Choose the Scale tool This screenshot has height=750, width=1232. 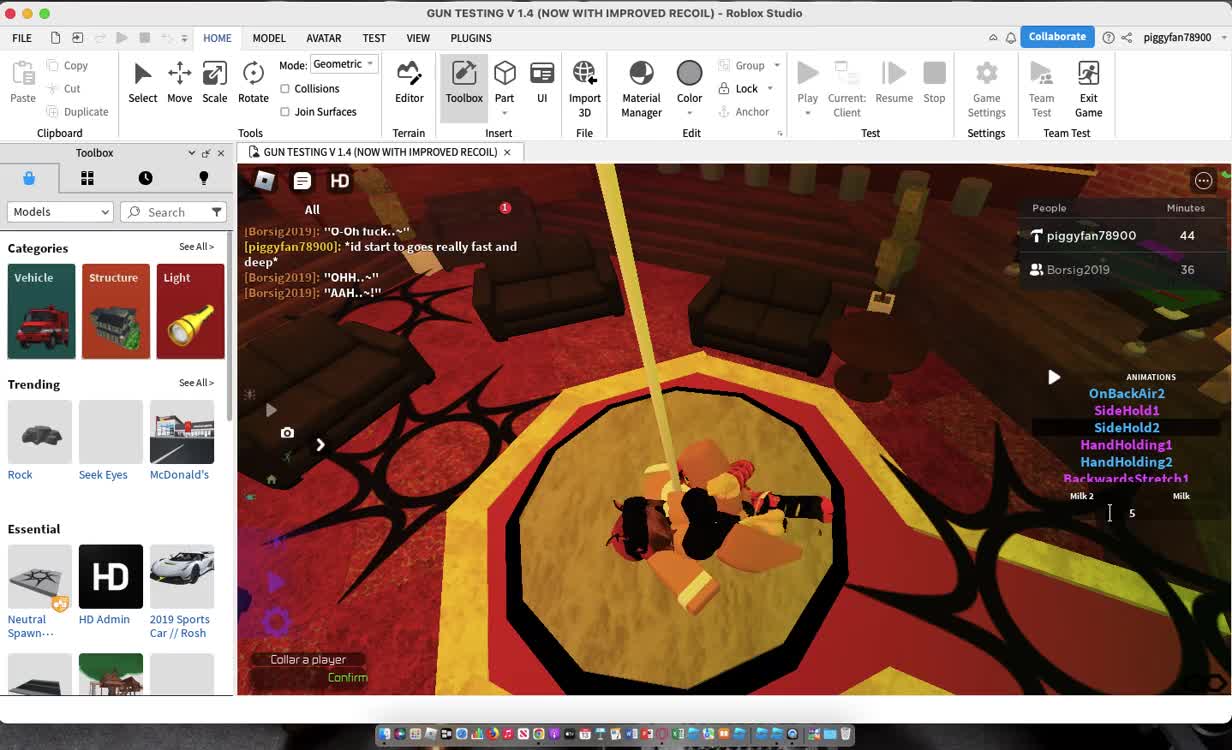pos(214,82)
